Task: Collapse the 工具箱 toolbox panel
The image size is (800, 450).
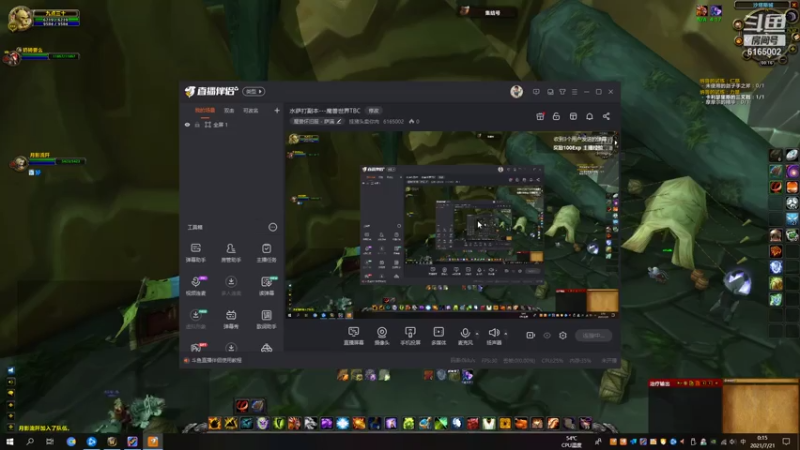Action: click(272, 227)
